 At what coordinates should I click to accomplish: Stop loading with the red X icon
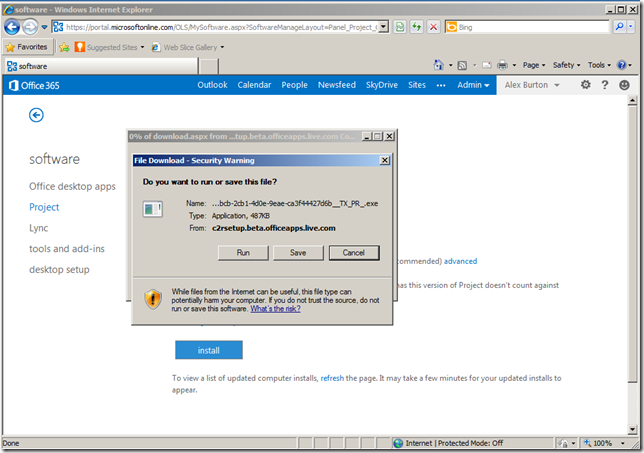[433, 27]
